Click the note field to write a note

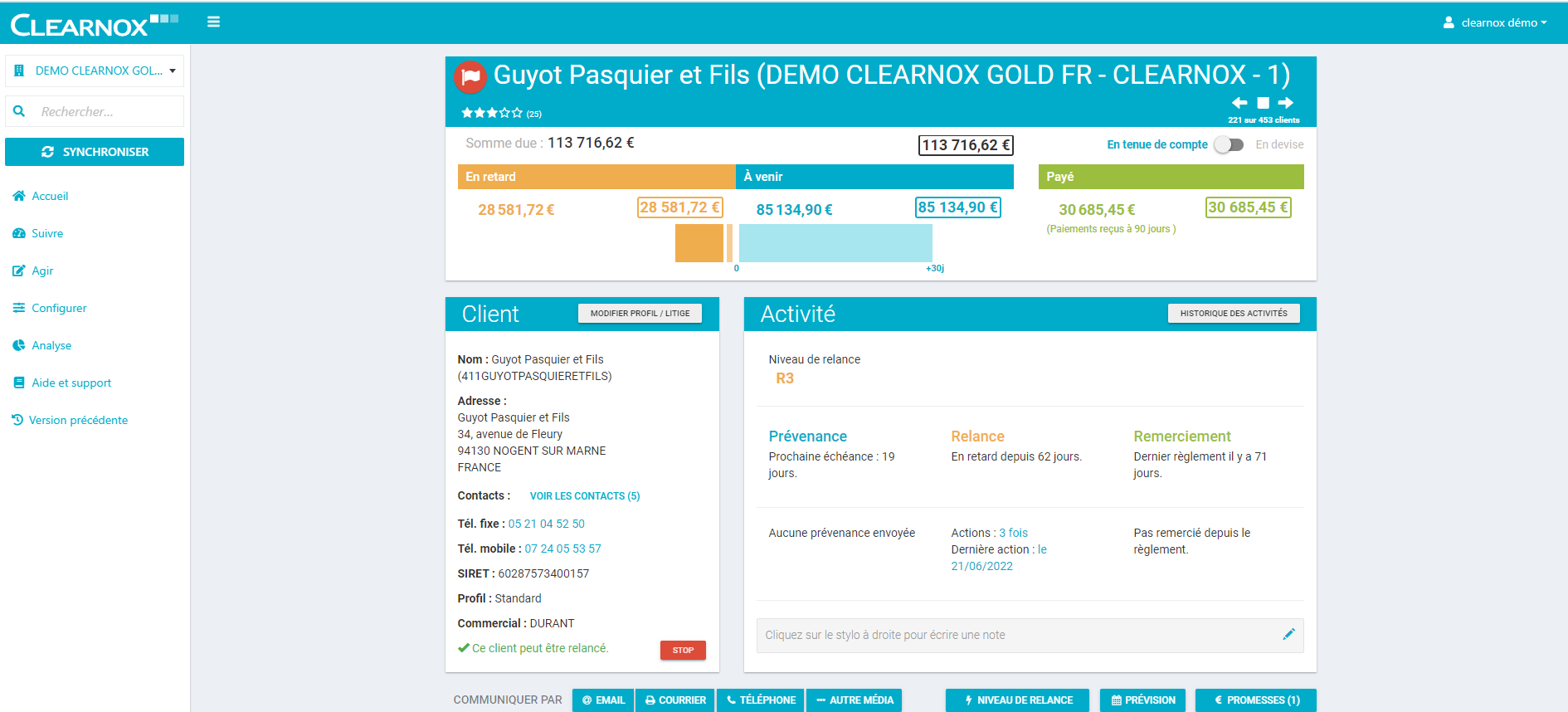[1030, 635]
